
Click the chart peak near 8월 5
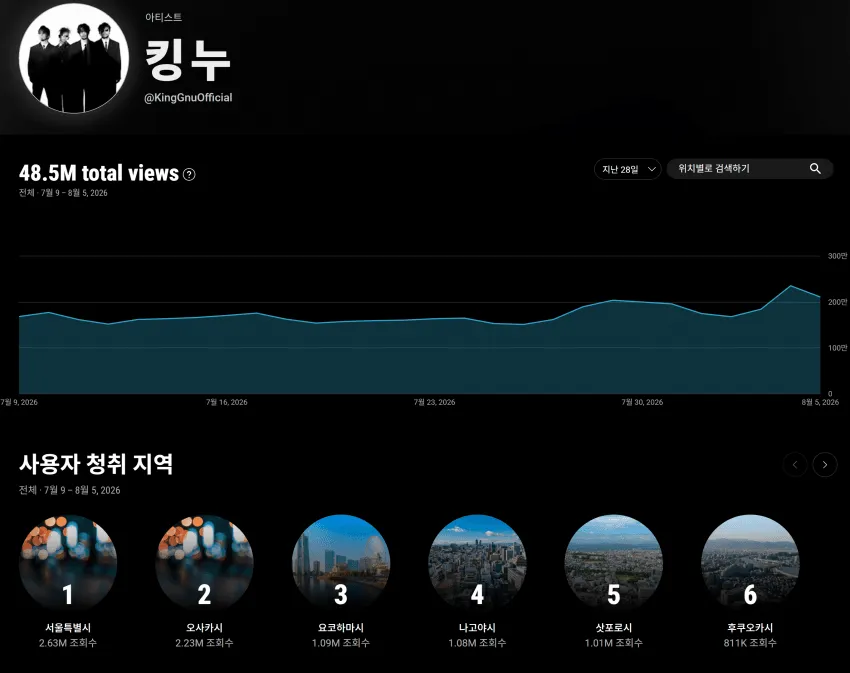click(790, 286)
